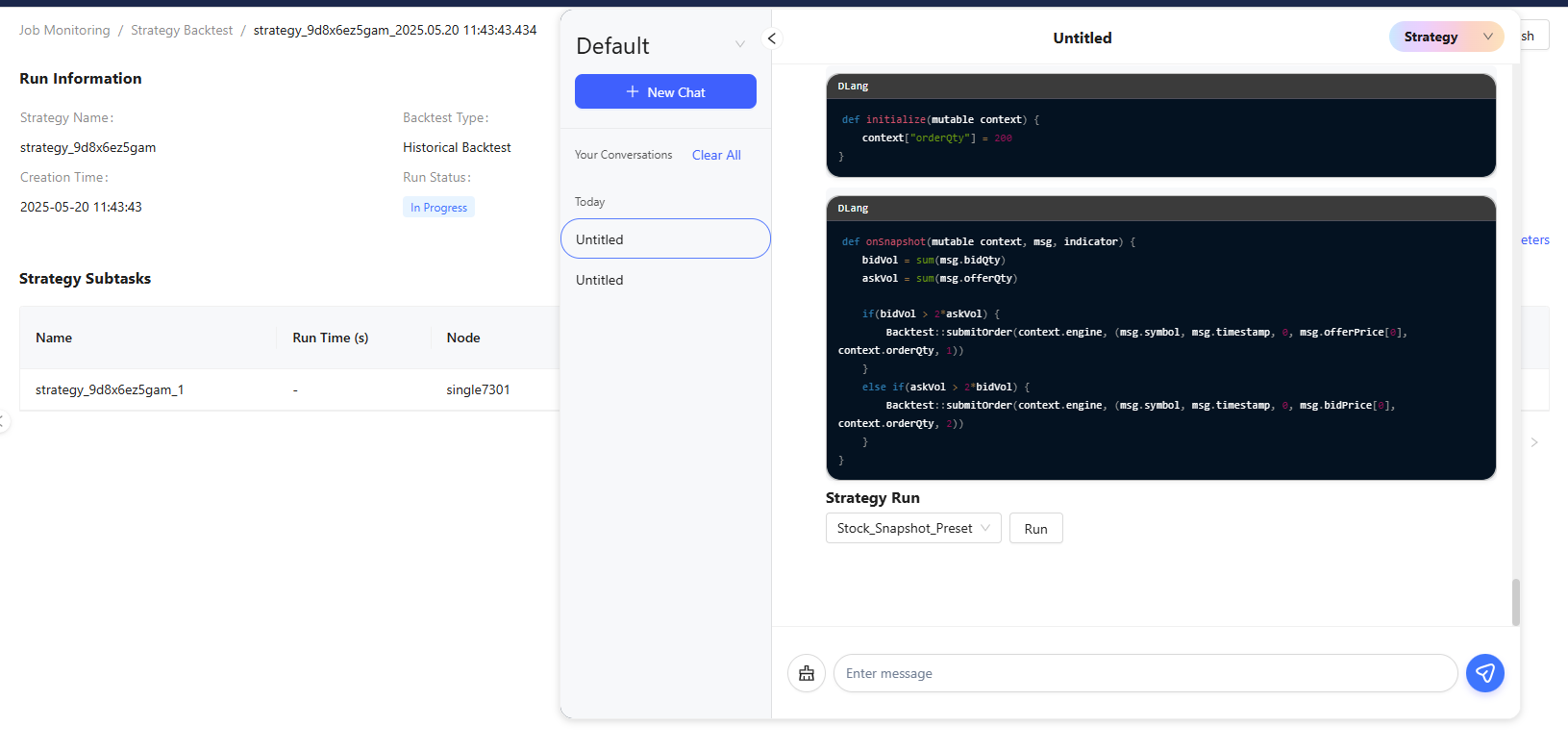
Task: Open the Default workspace dropdown
Action: [x=661, y=45]
